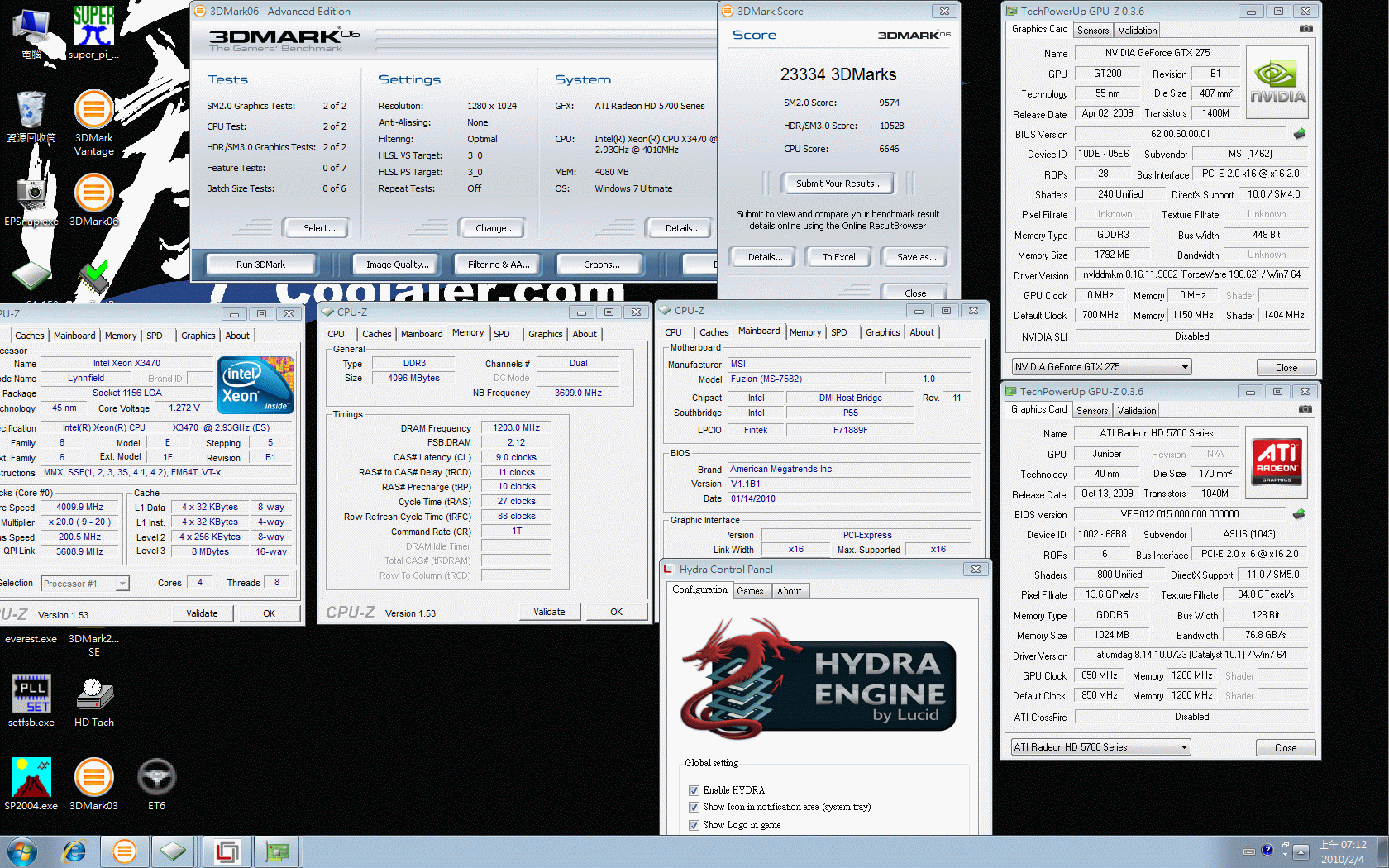
Task: Open CPU-Z taskbar icon
Action: tap(173, 851)
